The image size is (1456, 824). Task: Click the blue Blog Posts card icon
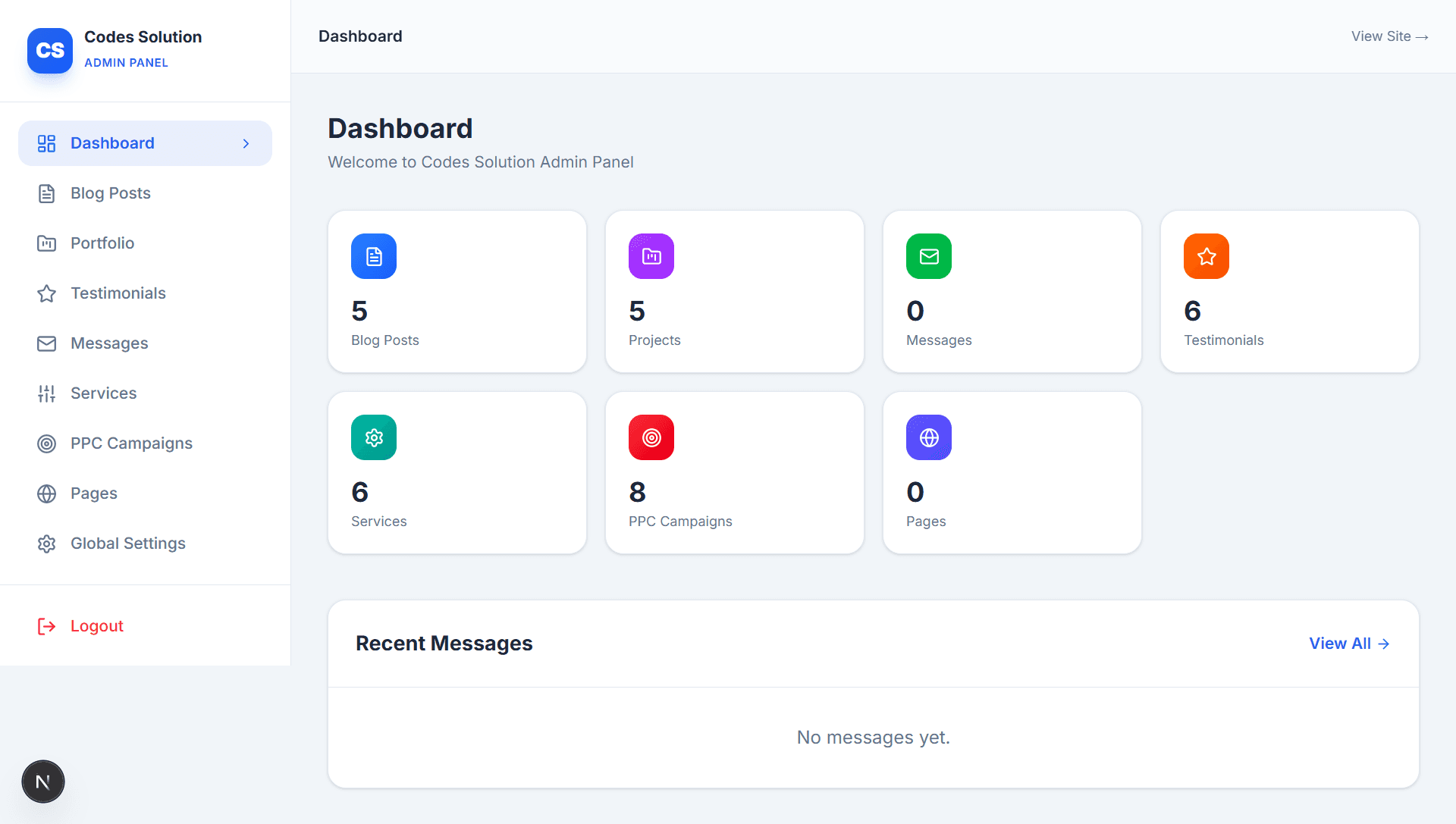point(374,256)
